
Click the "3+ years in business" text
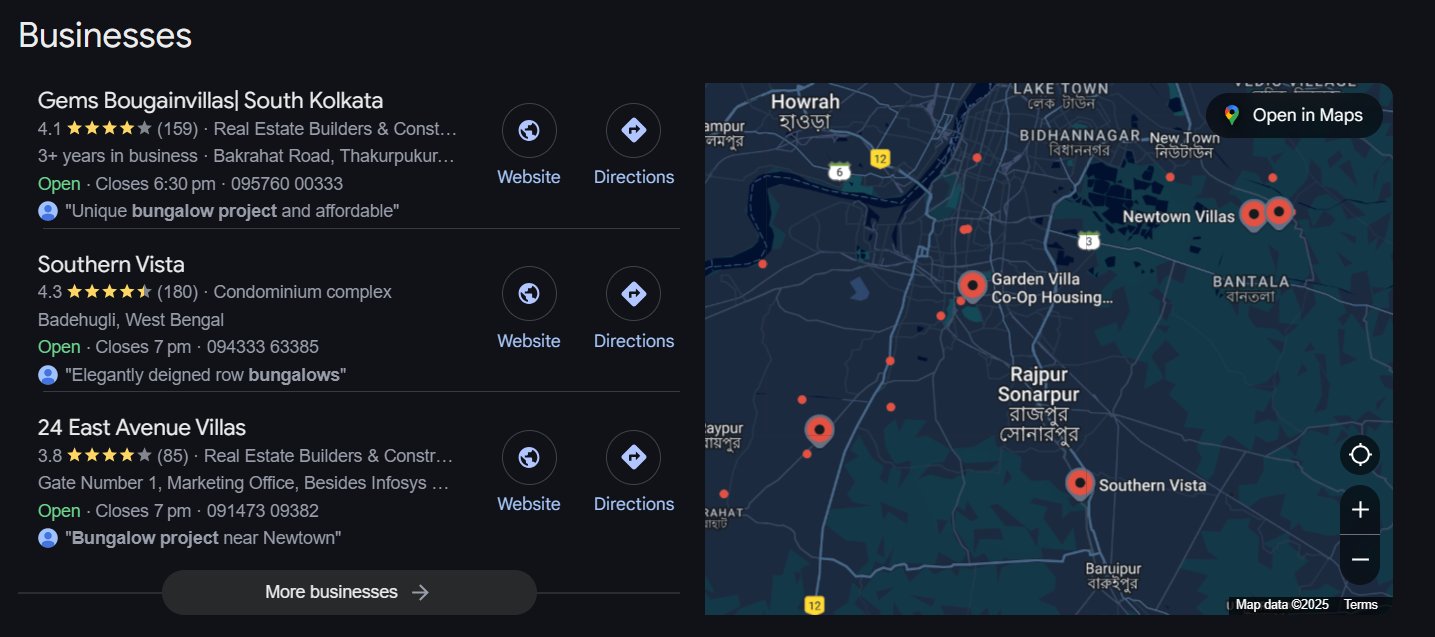118,156
